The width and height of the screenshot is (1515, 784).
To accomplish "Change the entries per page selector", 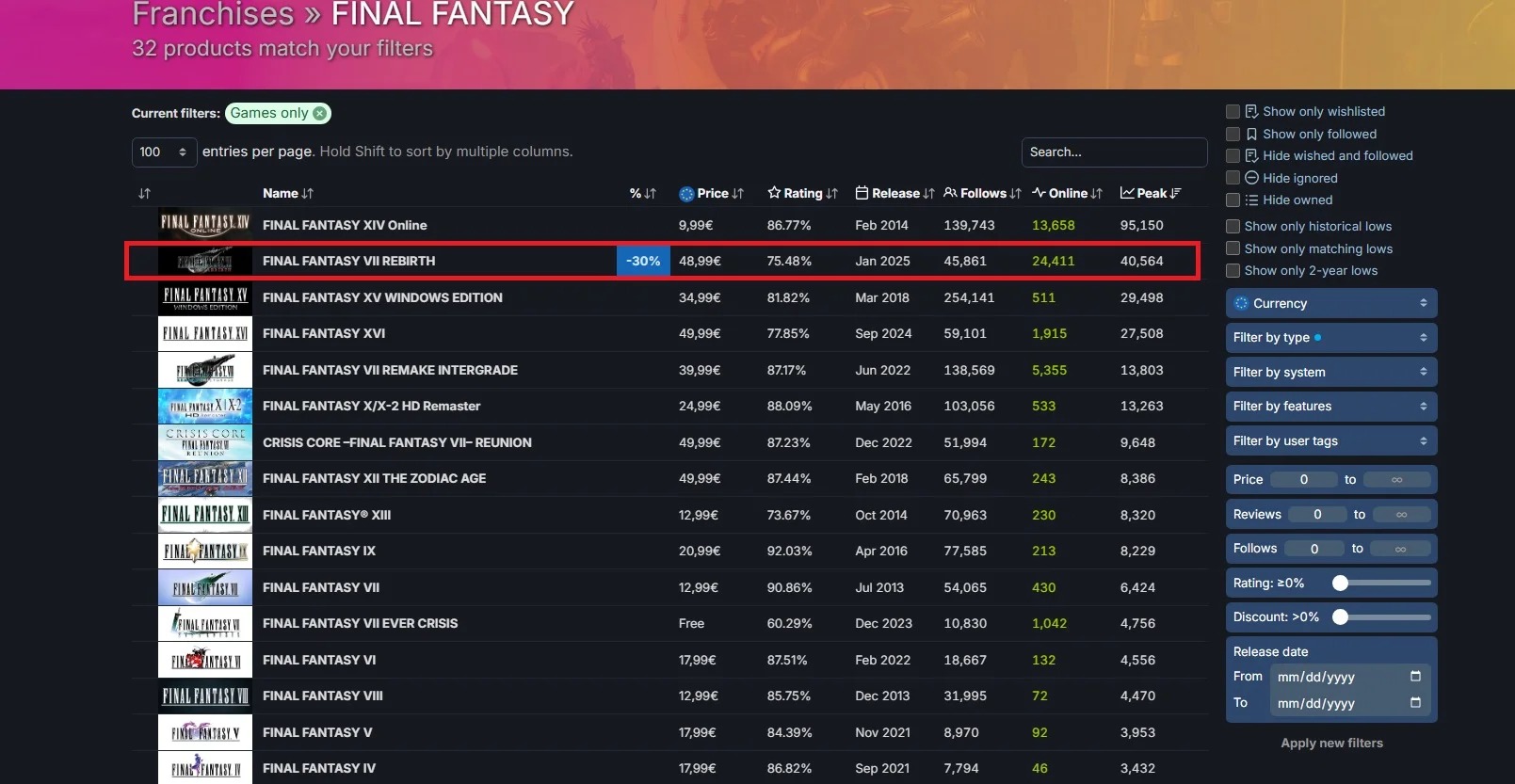I will [x=164, y=152].
